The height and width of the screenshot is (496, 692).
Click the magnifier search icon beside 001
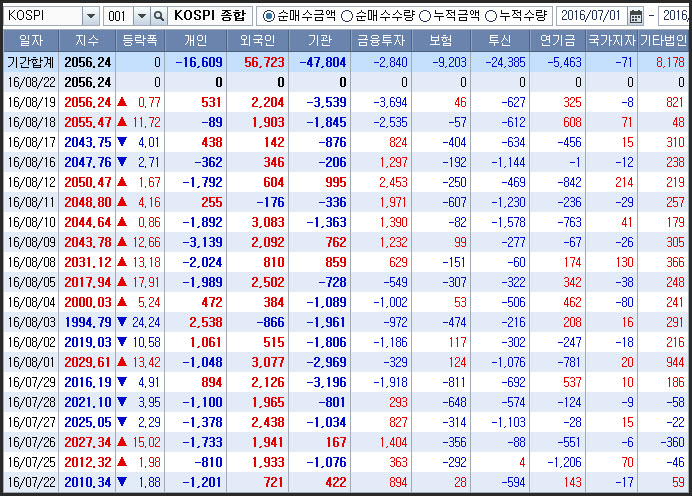(158, 16)
